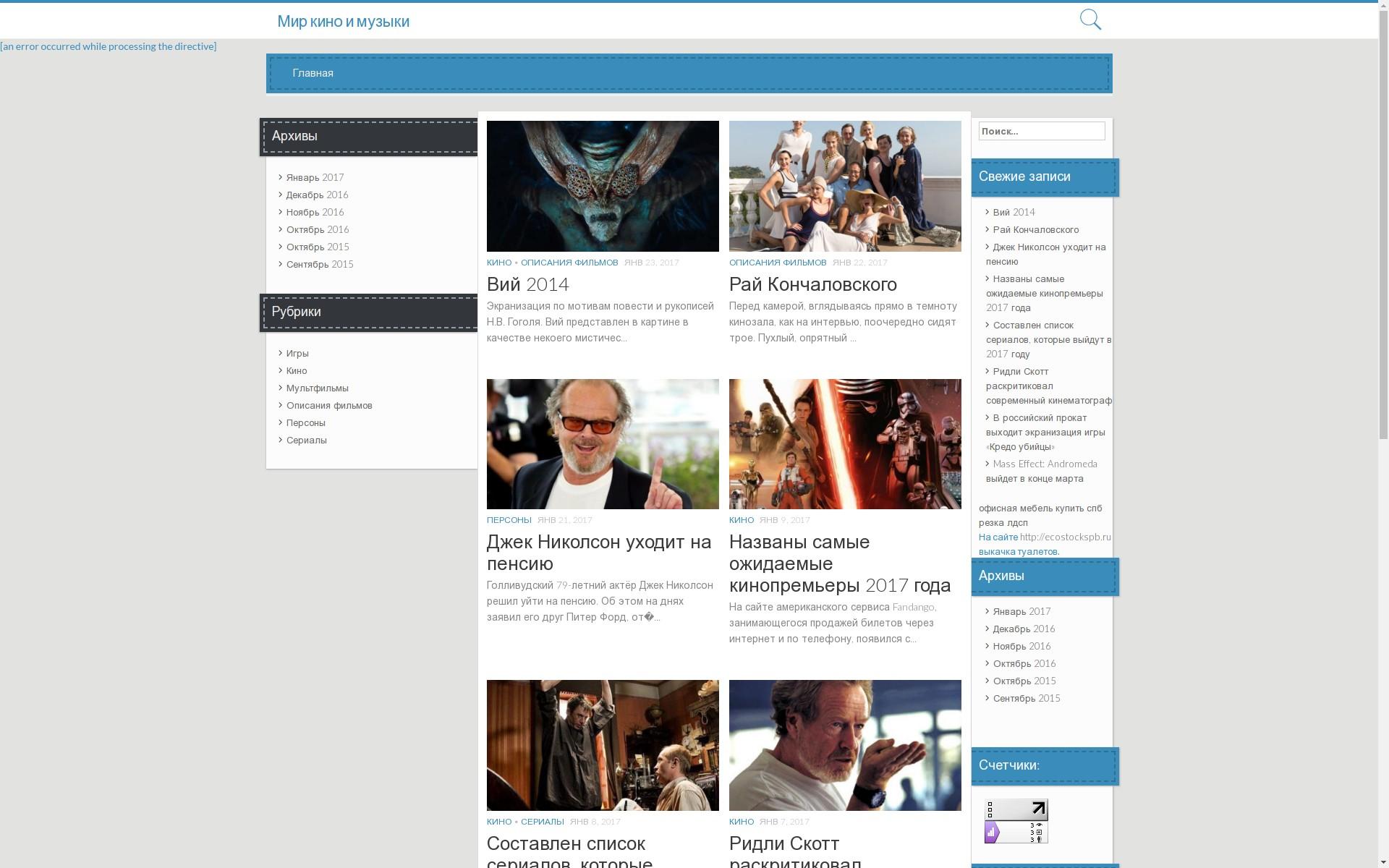1389x868 pixels.
Task: Open Январь 2017 in left Архивы list
Action: coord(315,177)
